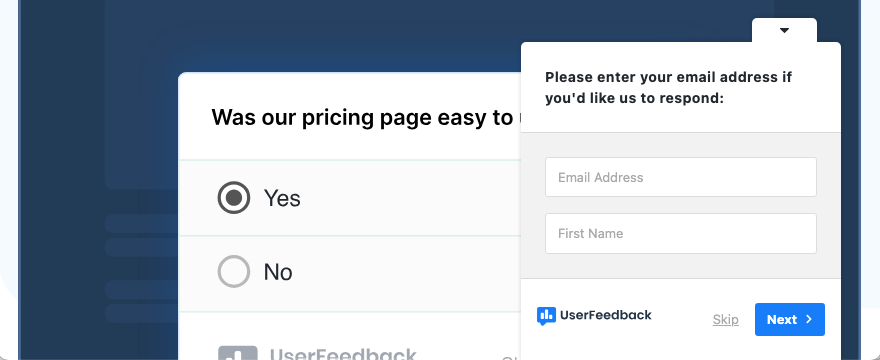Select the Yes radio button
Viewport: 880px width, 360px height.
coord(234,198)
